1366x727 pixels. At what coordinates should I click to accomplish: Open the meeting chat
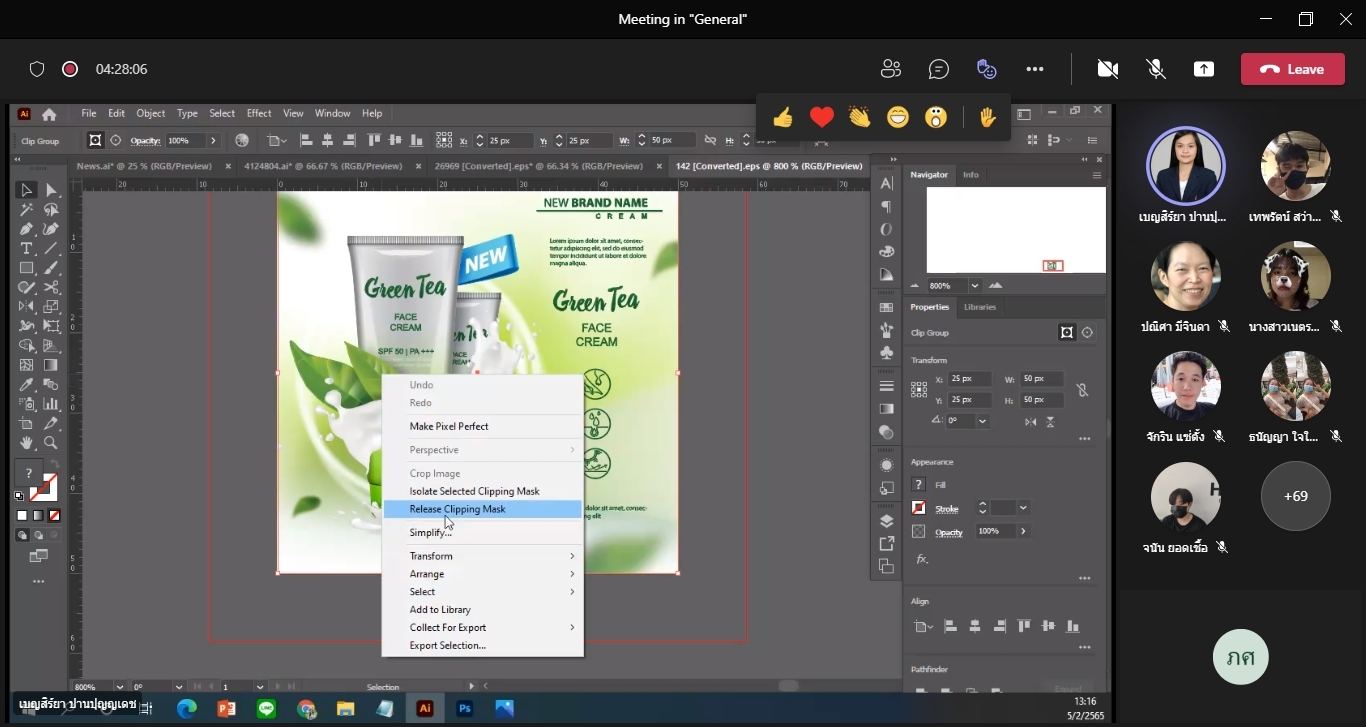coord(938,69)
